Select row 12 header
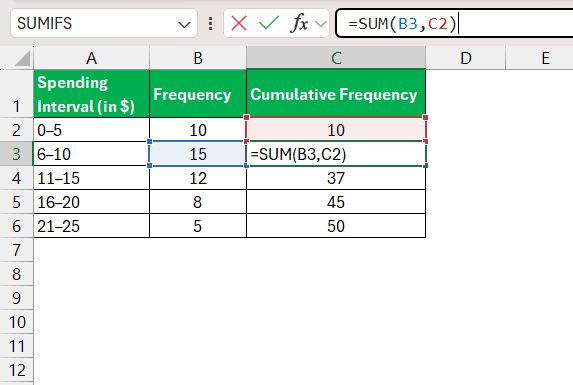Viewport: 573px width, 385px height. tap(16, 370)
